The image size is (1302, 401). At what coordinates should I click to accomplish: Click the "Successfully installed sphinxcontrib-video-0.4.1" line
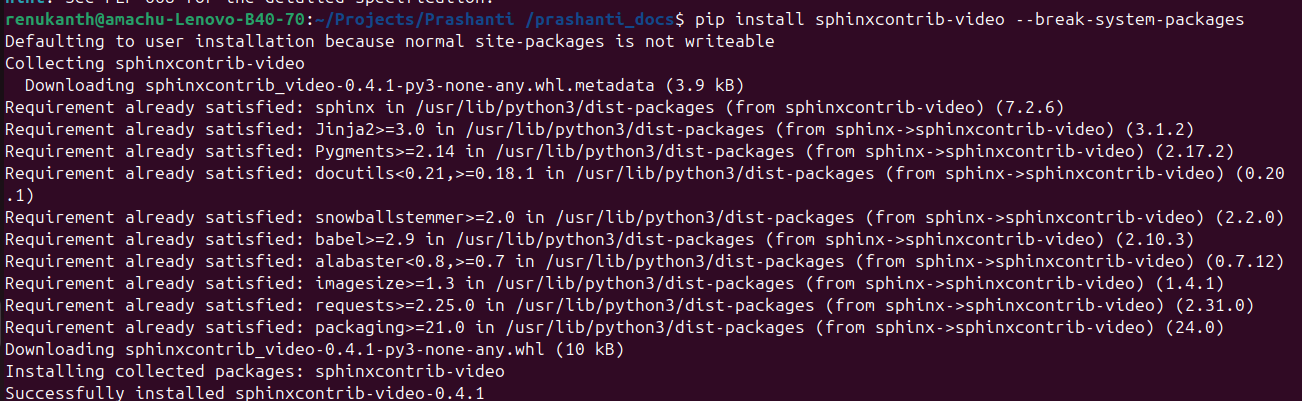pos(245,393)
